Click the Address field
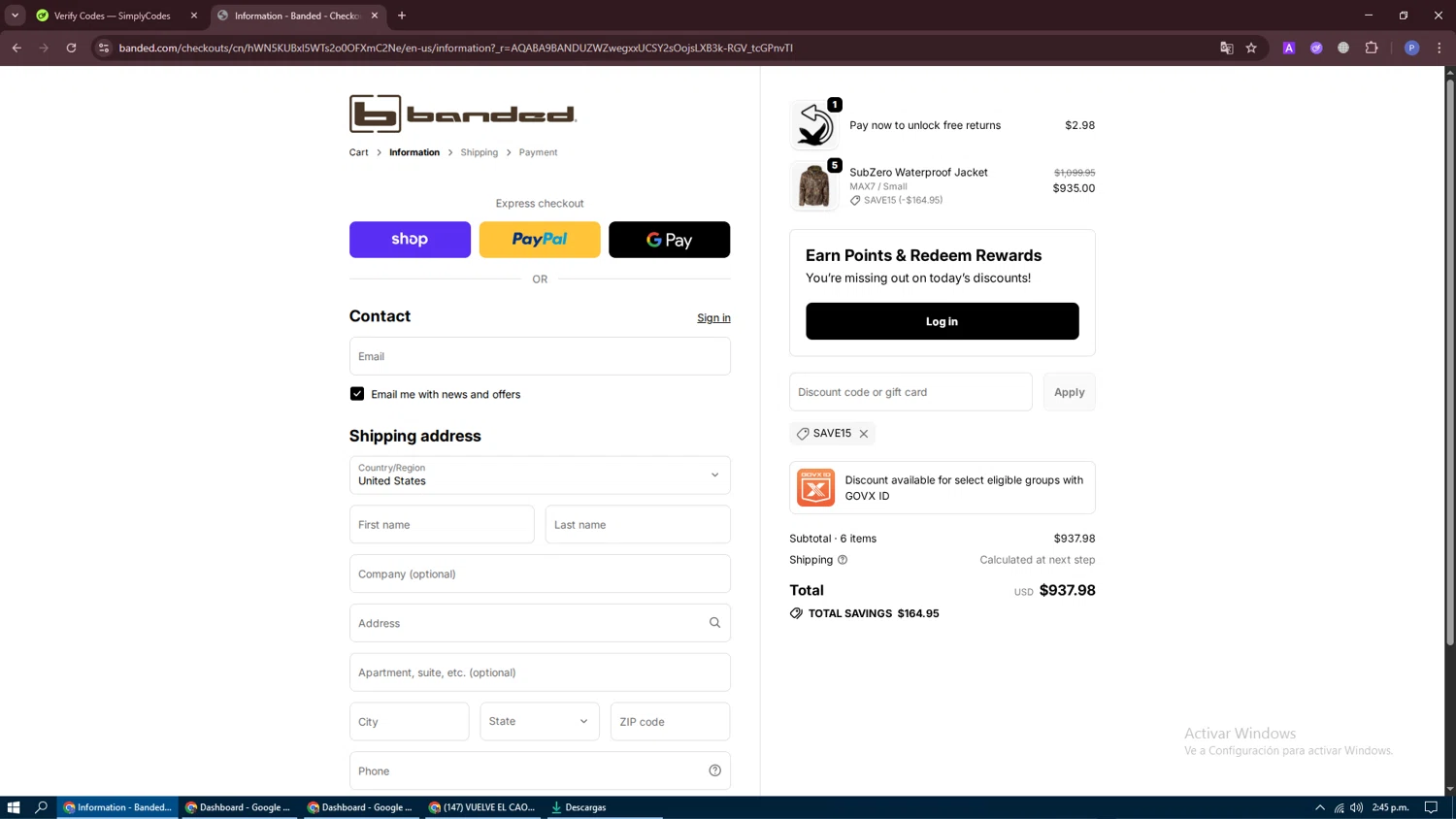This screenshot has width=1456, height=819. pyautogui.click(x=540, y=623)
